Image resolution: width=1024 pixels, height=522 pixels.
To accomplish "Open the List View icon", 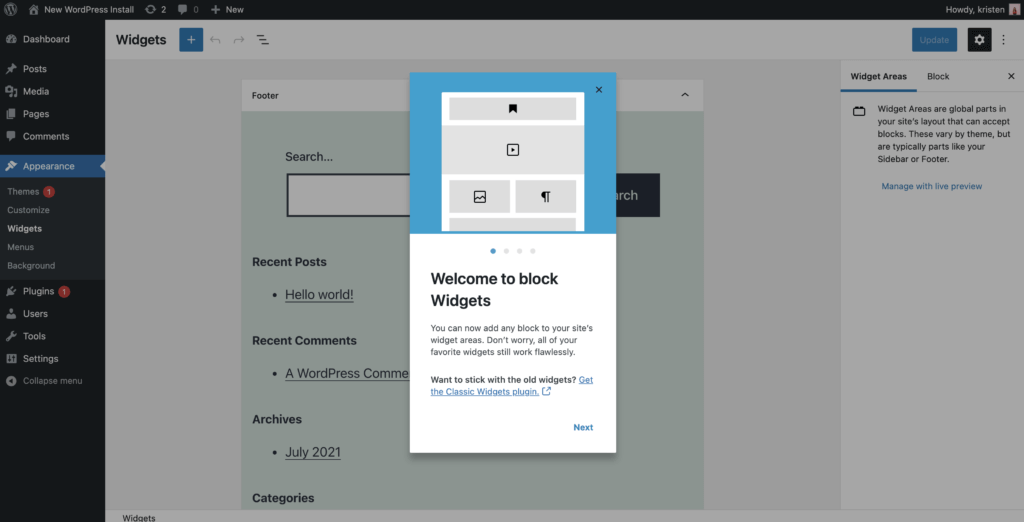I will click(x=263, y=40).
